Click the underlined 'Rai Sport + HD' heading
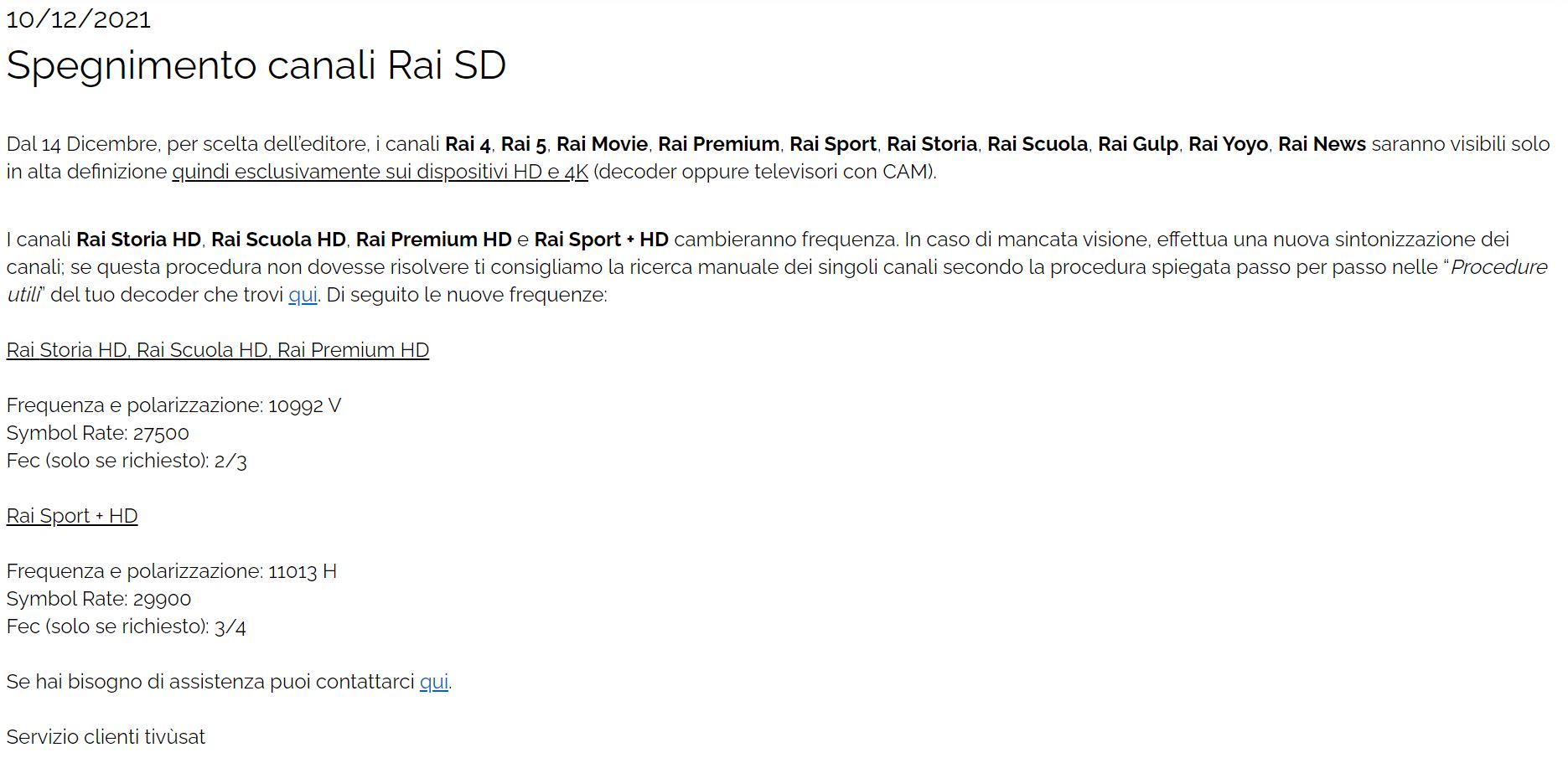Image resolution: width=1568 pixels, height=758 pixels. pos(72,516)
